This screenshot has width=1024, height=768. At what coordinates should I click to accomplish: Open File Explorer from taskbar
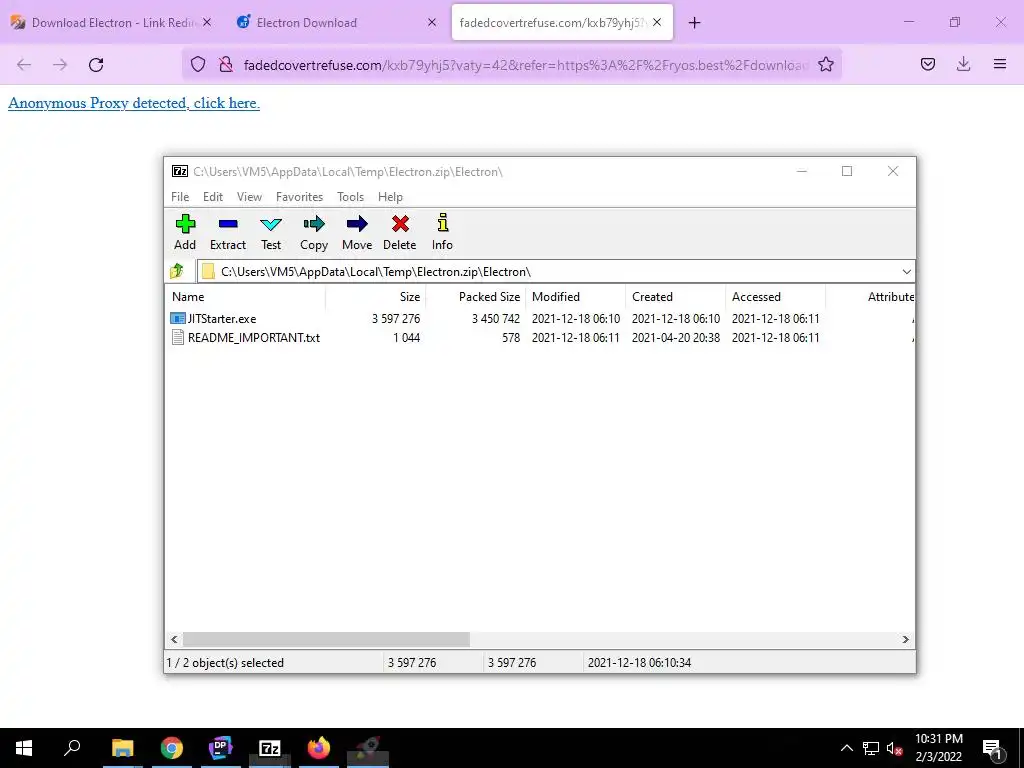122,748
